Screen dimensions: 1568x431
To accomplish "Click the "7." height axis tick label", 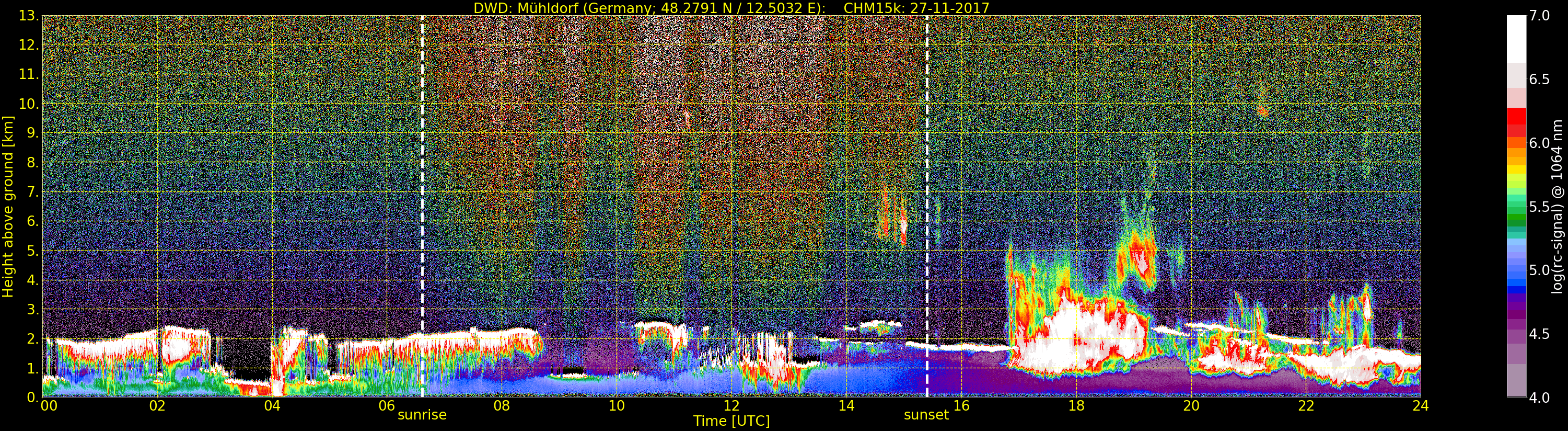I will [x=32, y=192].
